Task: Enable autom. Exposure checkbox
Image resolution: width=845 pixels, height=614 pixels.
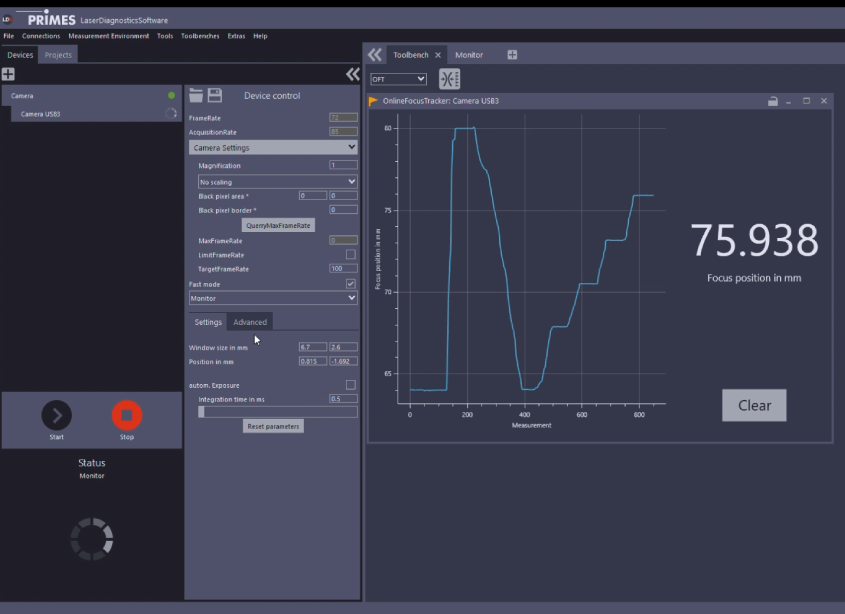Action: coord(351,385)
